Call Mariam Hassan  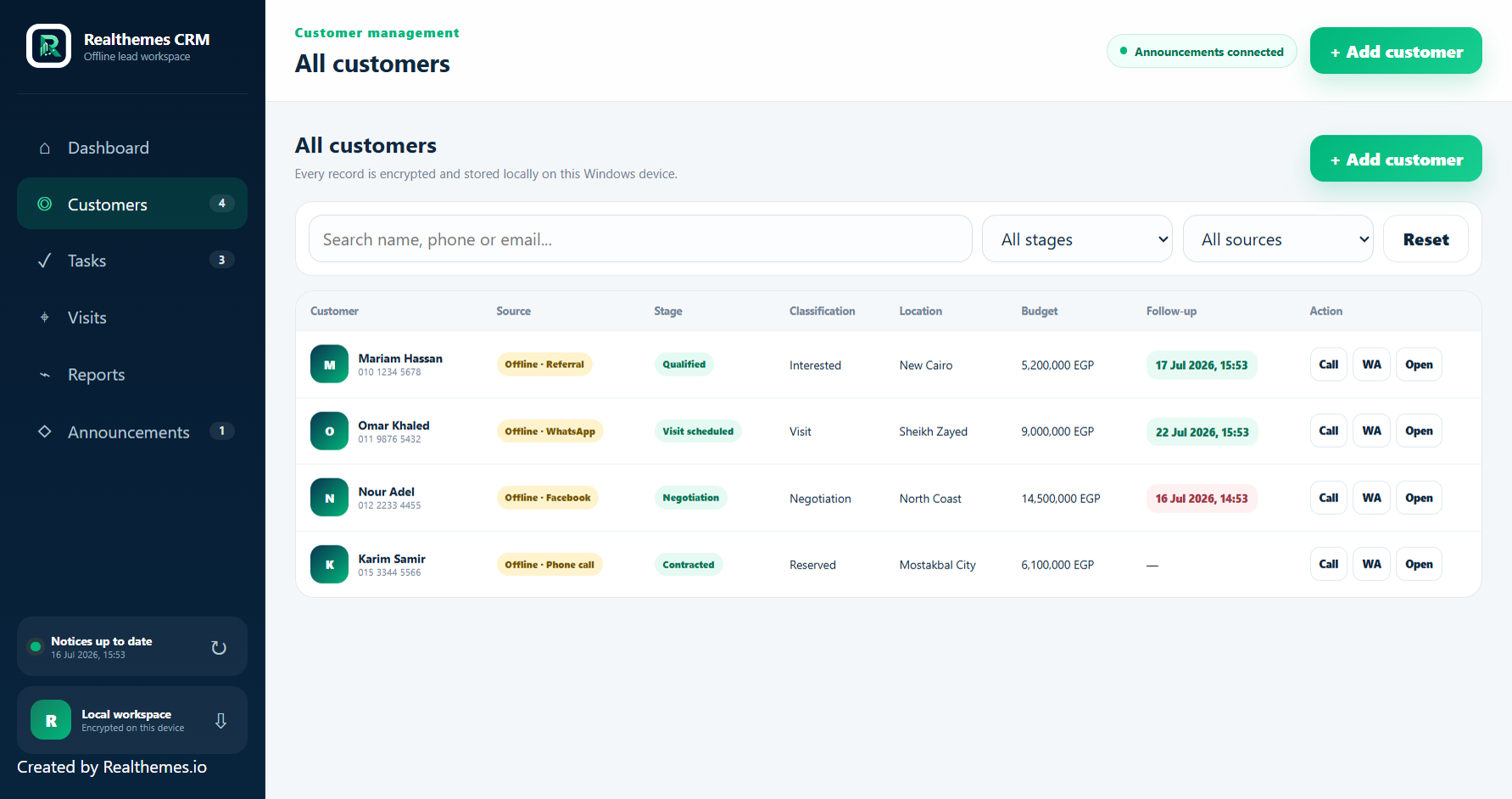[1329, 365]
